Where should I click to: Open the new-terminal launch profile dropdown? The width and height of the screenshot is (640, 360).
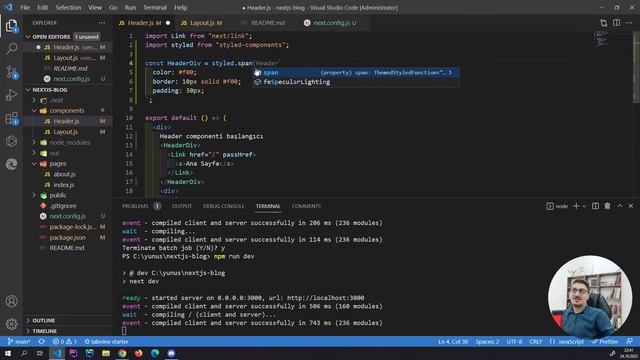coord(584,206)
